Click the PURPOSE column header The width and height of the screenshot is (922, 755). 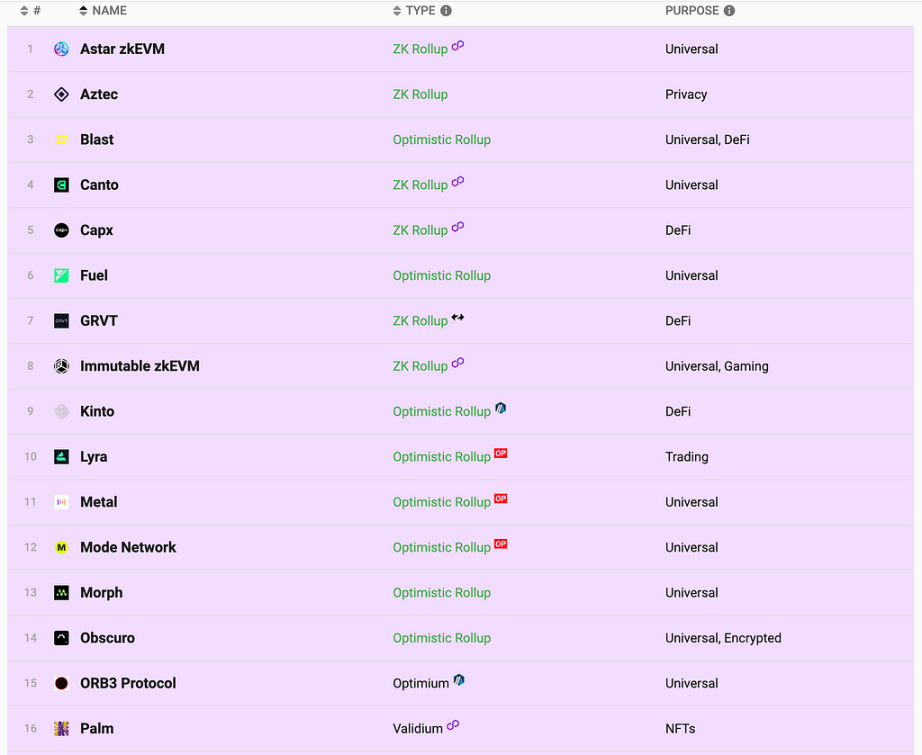[691, 11]
